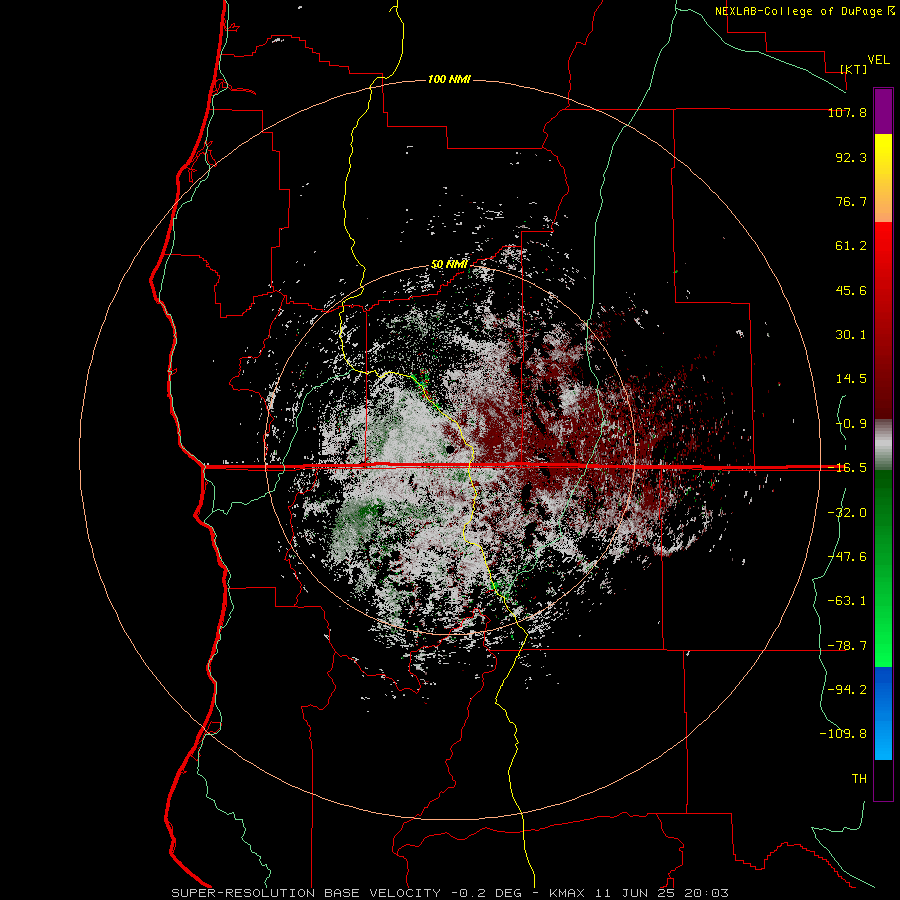The width and height of the screenshot is (900, 900).
Task: Select the 14.5 velocity label
Action: pyautogui.click(x=851, y=379)
